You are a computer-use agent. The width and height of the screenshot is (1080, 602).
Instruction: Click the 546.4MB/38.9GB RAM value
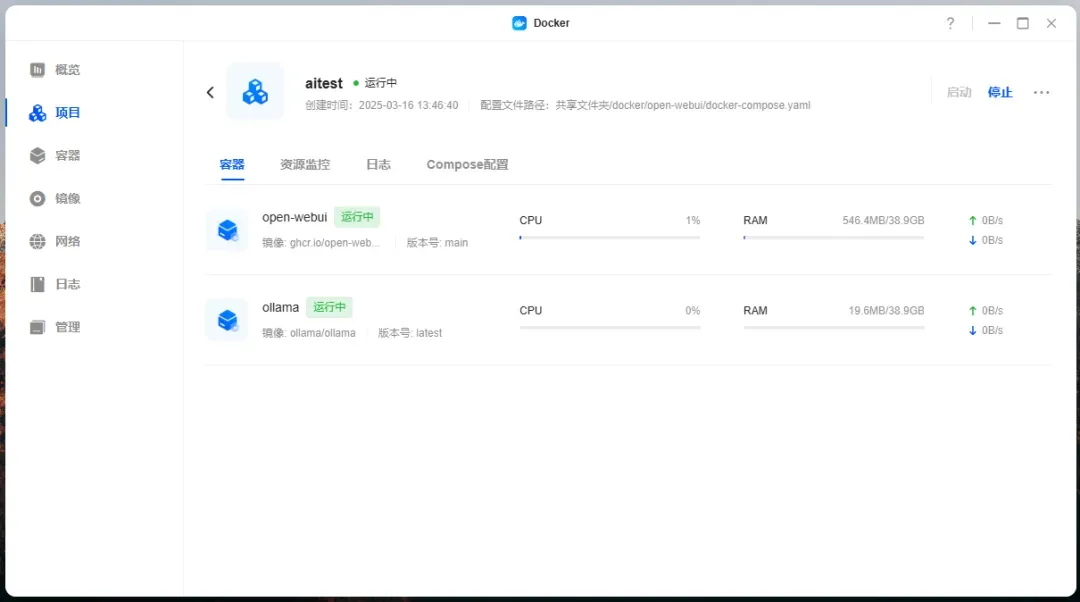(883, 220)
